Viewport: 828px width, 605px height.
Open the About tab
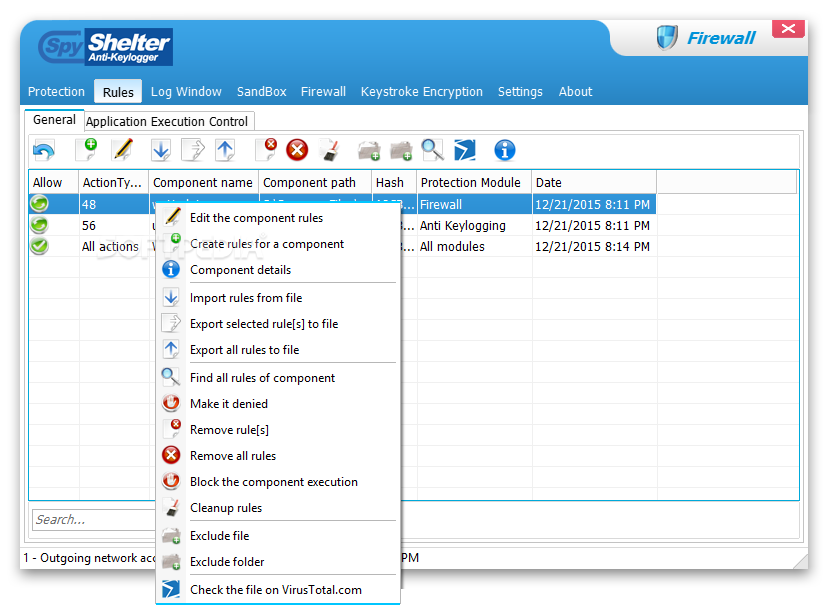(x=575, y=91)
